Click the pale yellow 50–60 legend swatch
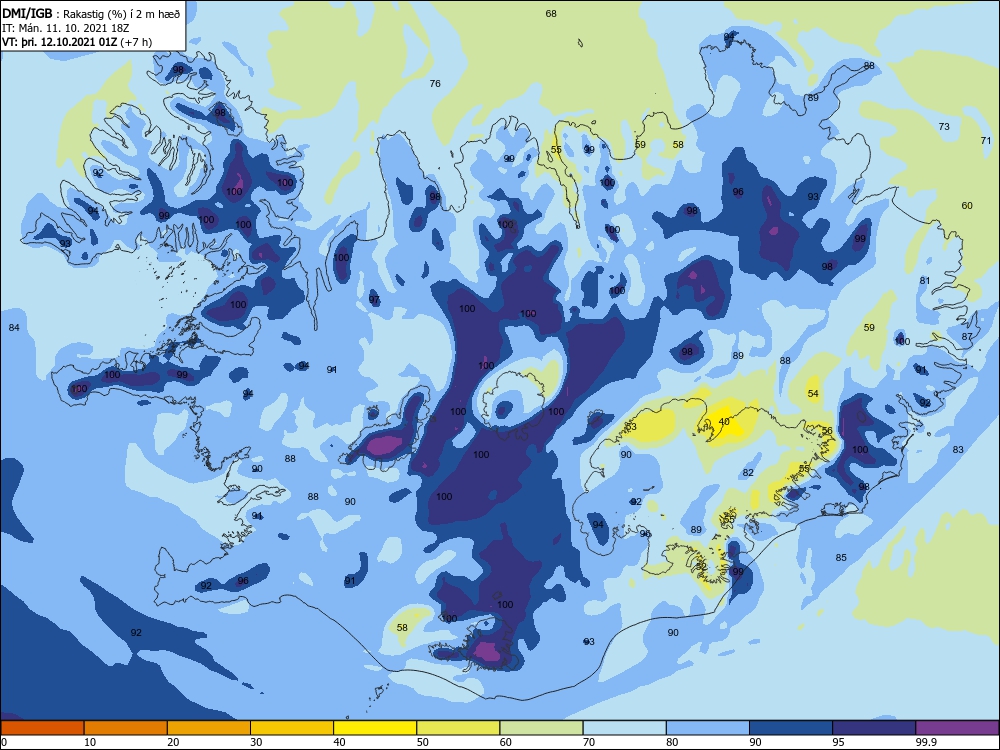The image size is (1000, 750). (459, 728)
